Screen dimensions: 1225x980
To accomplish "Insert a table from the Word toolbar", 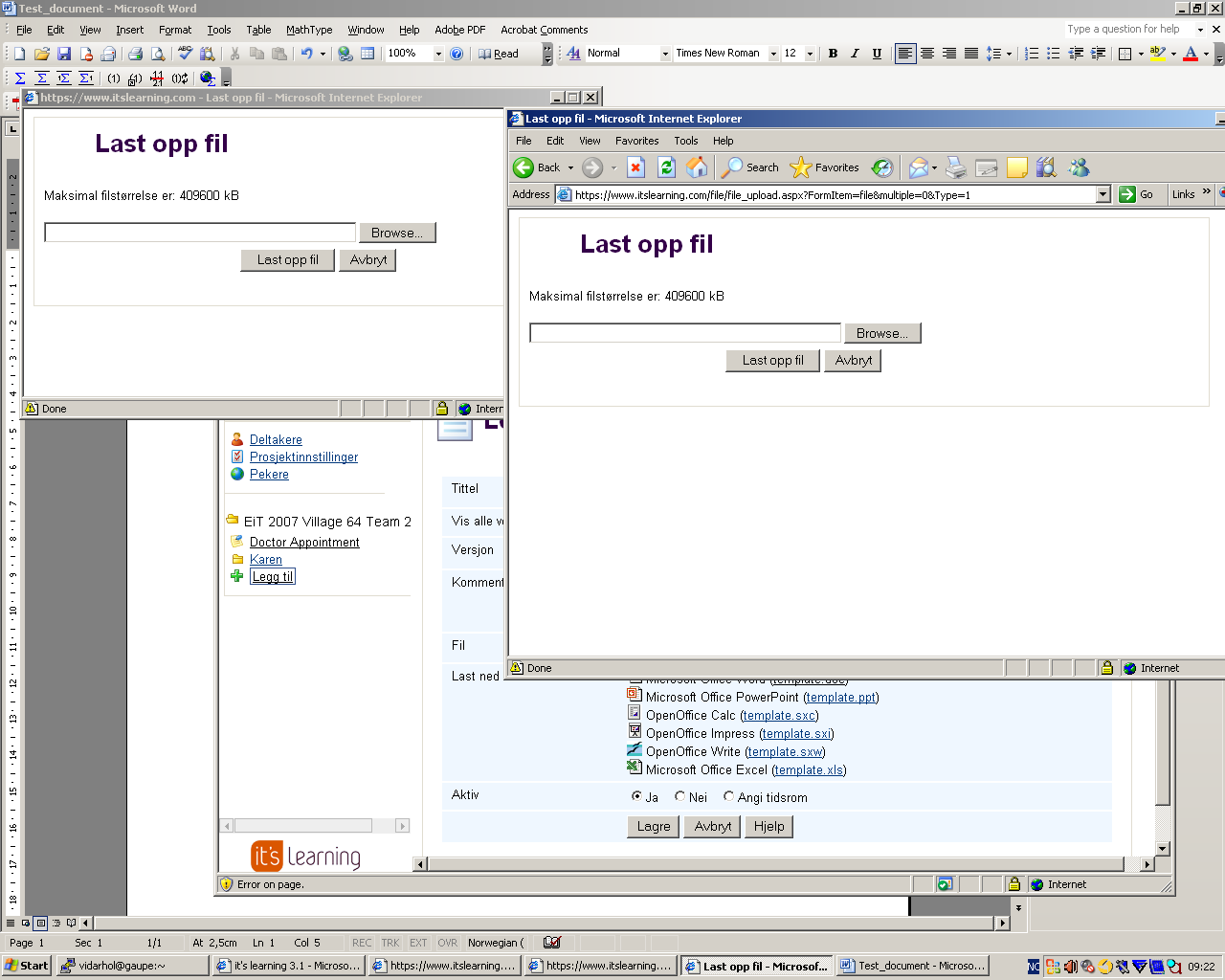I will click(x=367, y=54).
